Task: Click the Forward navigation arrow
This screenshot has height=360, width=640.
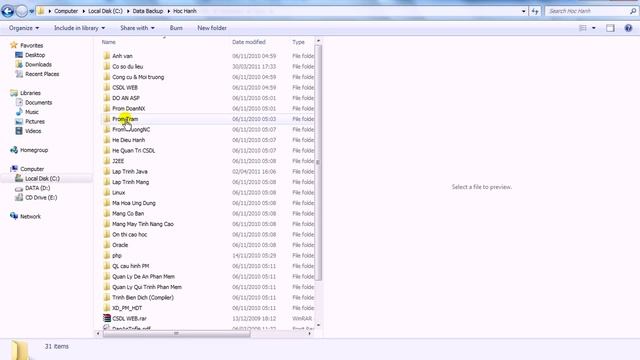Action: tap(22, 11)
